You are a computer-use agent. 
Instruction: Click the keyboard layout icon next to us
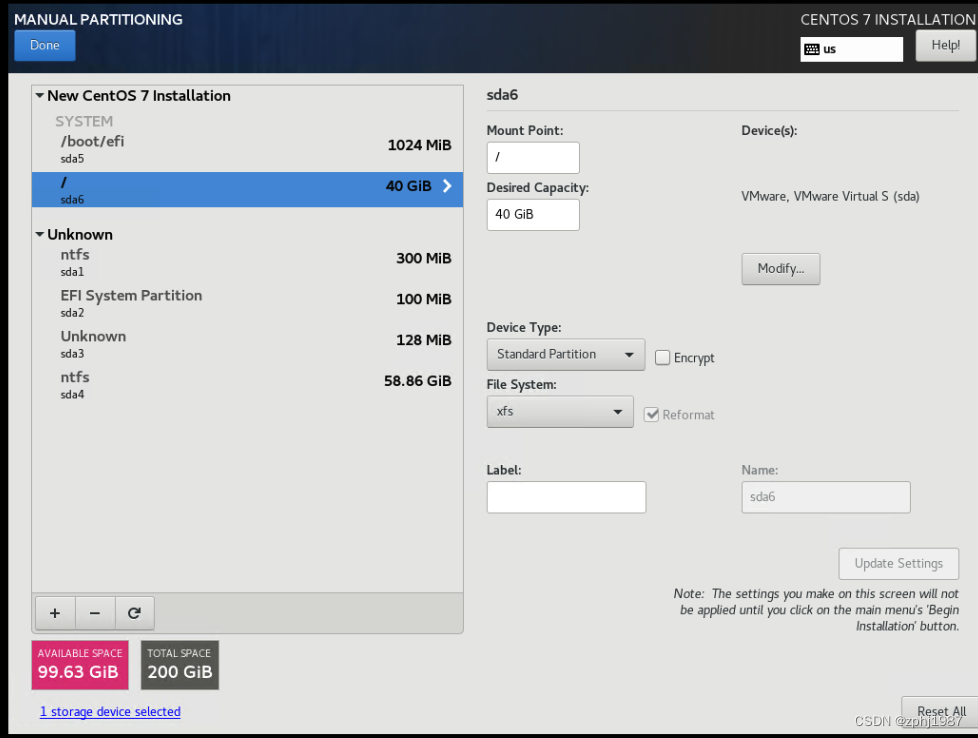pyautogui.click(x=811, y=49)
